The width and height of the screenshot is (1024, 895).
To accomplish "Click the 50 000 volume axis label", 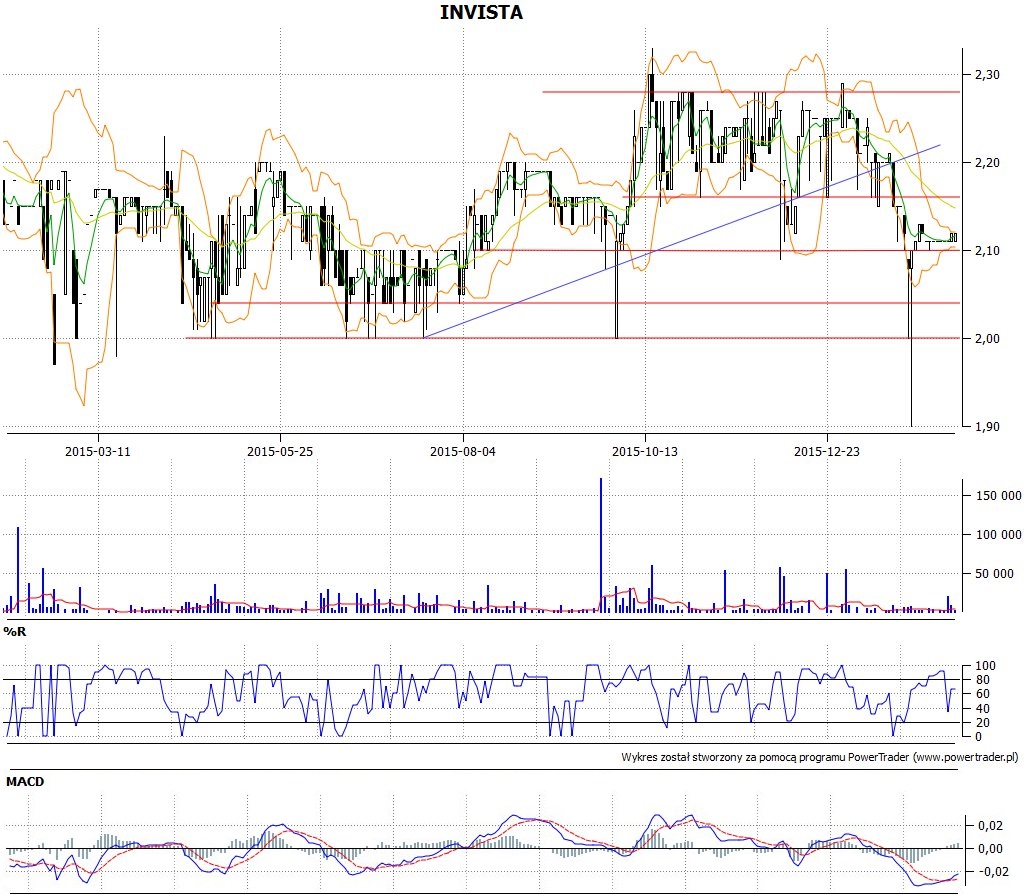I will click(x=994, y=574).
